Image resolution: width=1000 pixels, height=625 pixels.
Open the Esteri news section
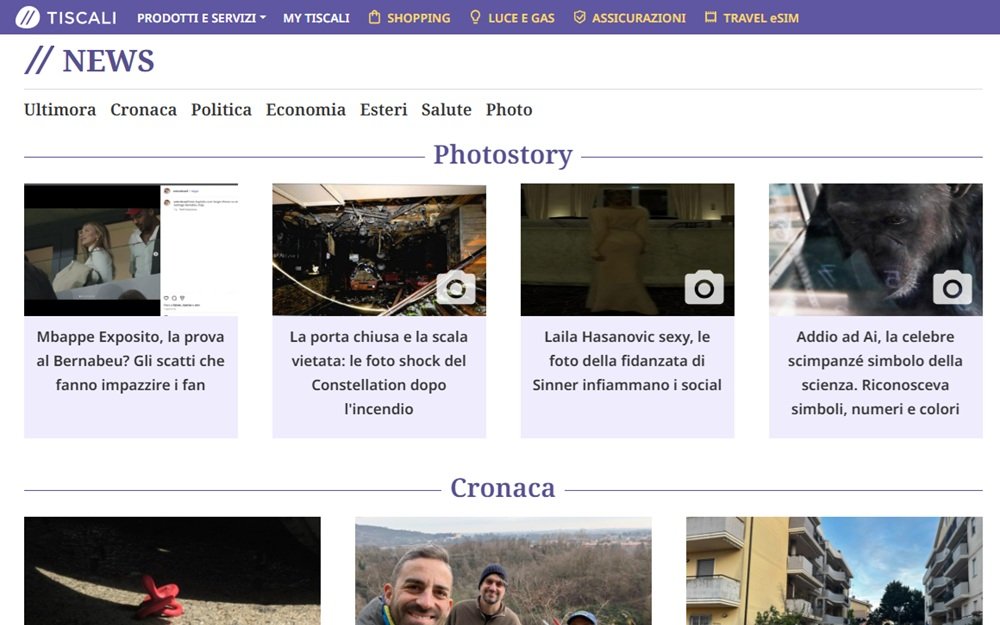coord(384,110)
